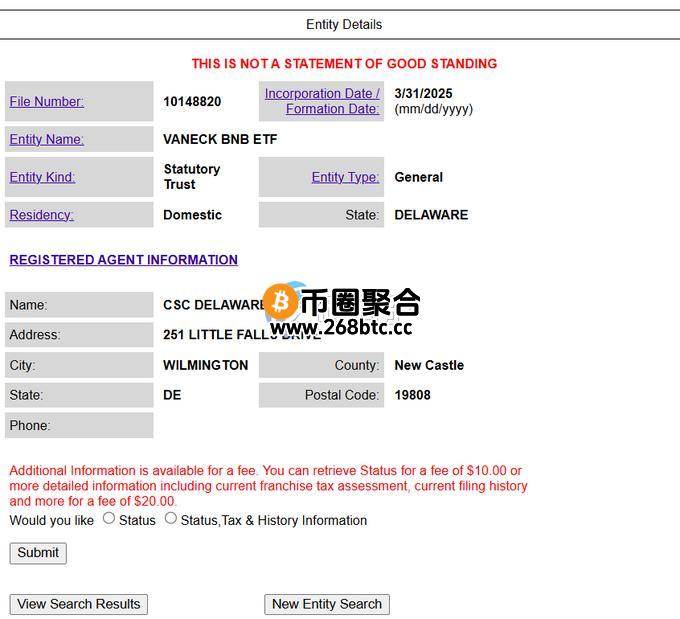Click the Entity Kind link
This screenshot has height=619, width=680.
(x=42, y=177)
